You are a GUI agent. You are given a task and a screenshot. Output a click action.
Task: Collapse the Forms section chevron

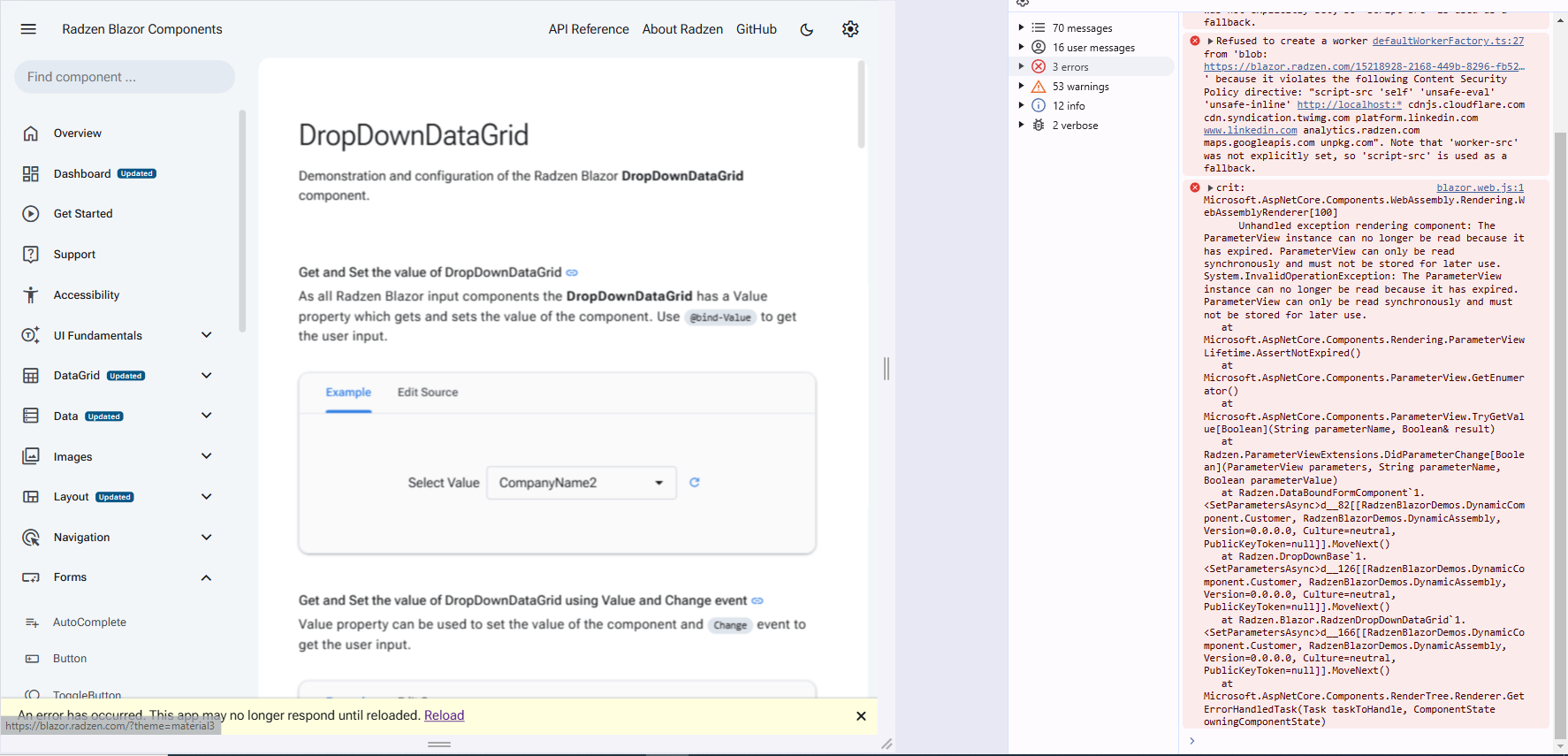pos(207,577)
